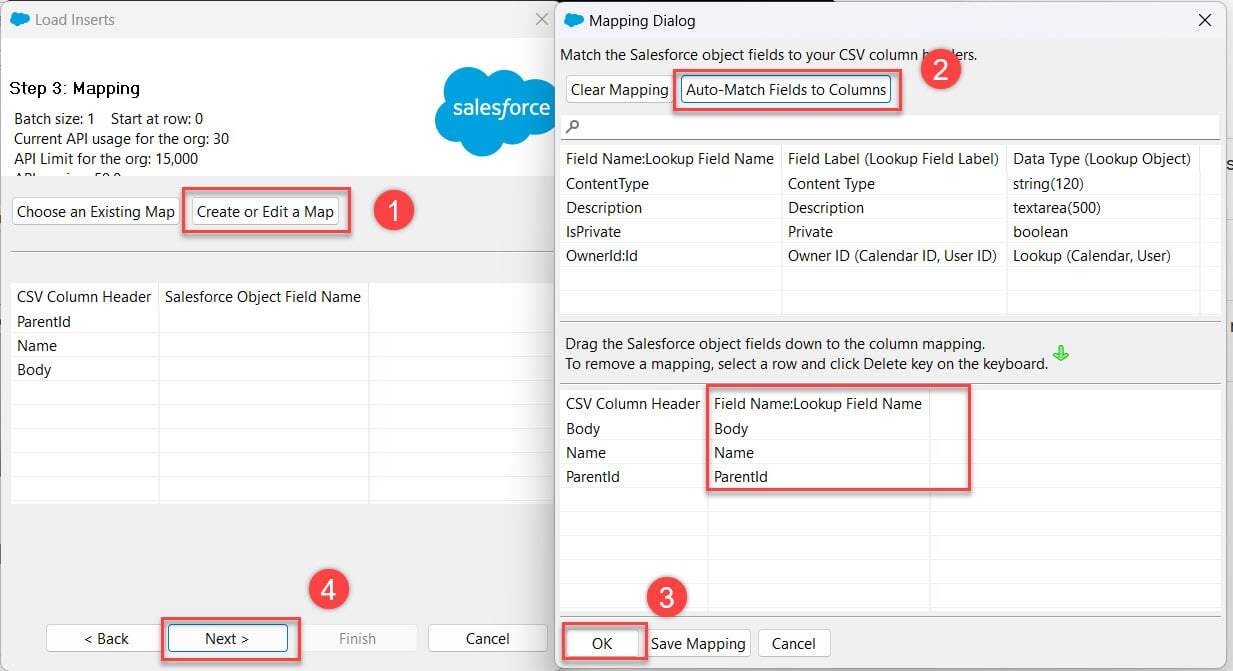Click Clear Mapping in Mapping Dialog
Image resolution: width=1233 pixels, height=671 pixels.
tap(619, 90)
